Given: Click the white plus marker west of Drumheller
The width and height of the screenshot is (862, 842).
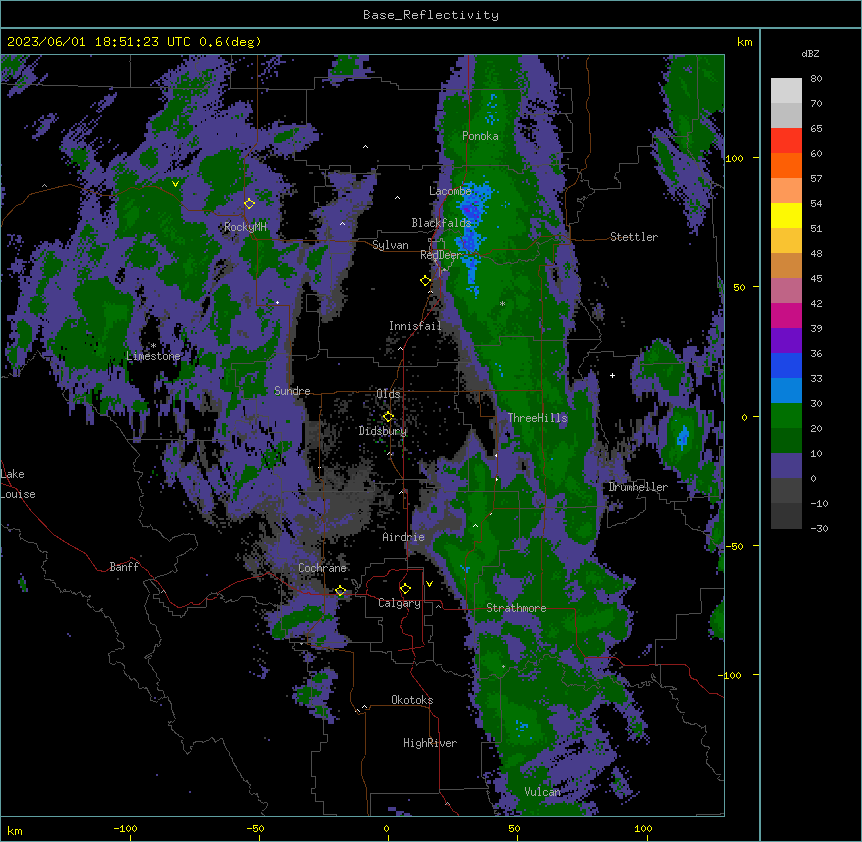Looking at the screenshot, I should (x=612, y=375).
